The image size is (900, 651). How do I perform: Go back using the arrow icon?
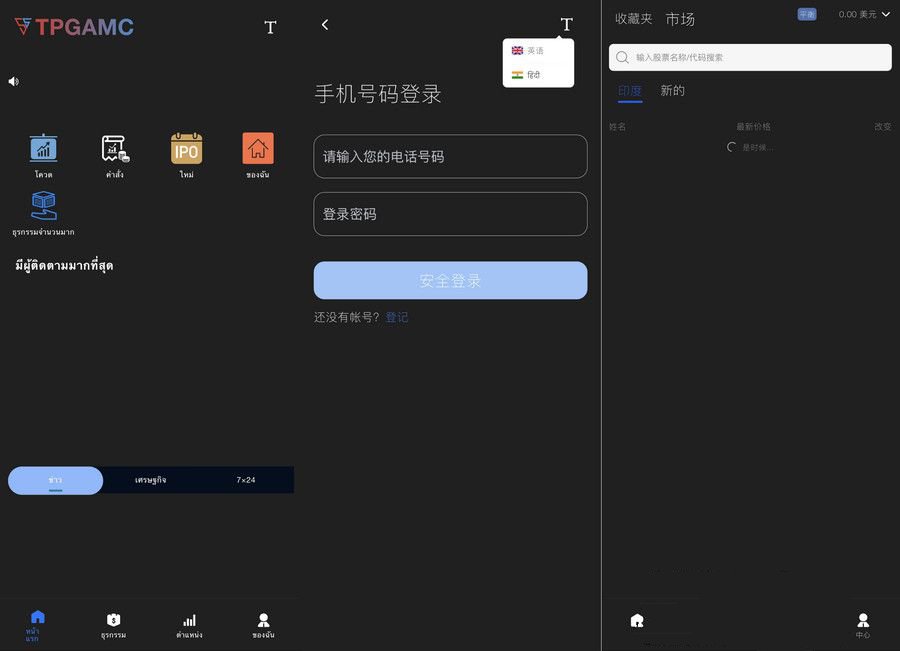tap(324, 23)
